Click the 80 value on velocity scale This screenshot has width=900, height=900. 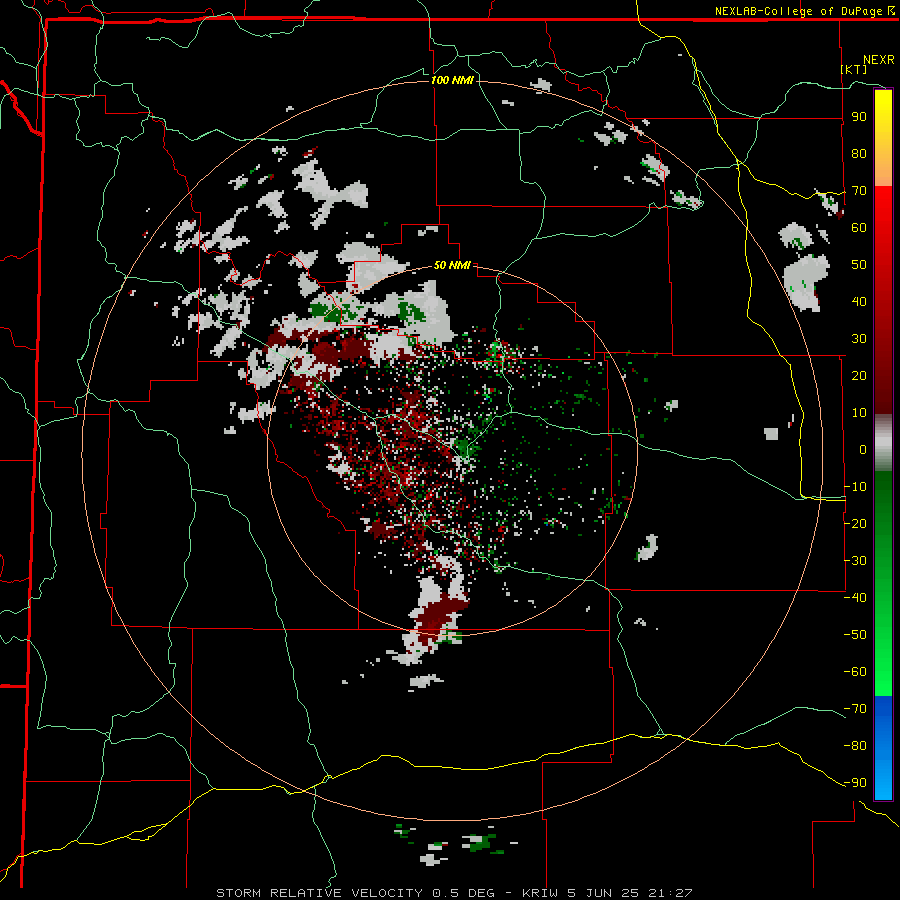(859, 154)
